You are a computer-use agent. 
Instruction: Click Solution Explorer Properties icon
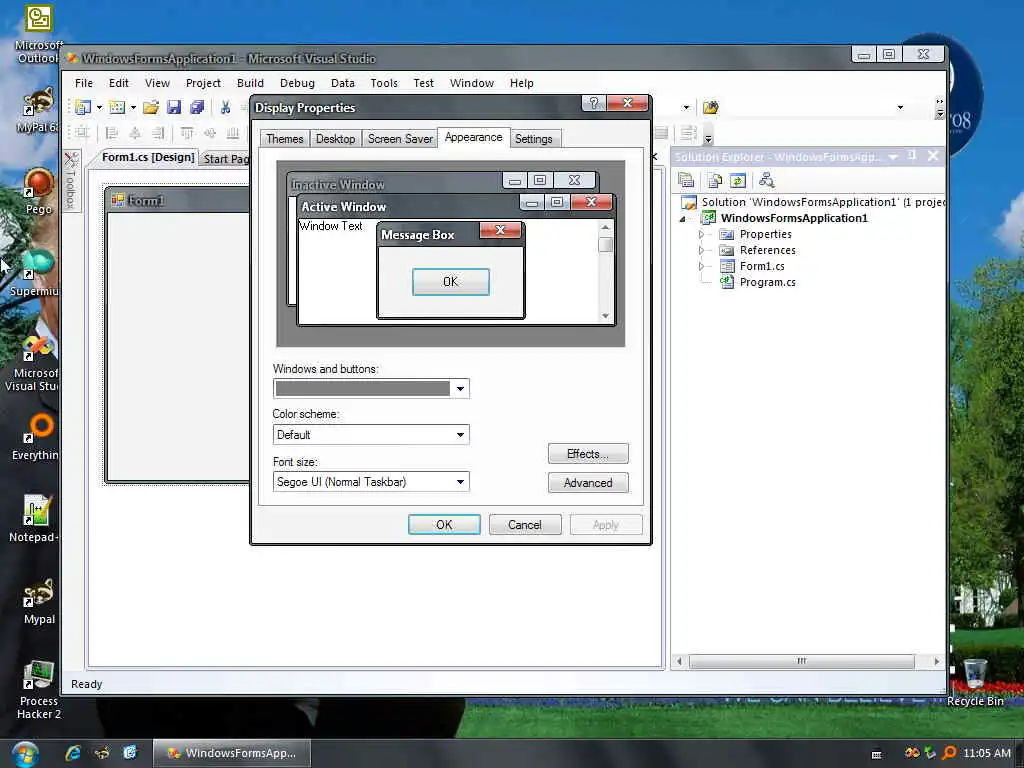pyautogui.click(x=686, y=180)
